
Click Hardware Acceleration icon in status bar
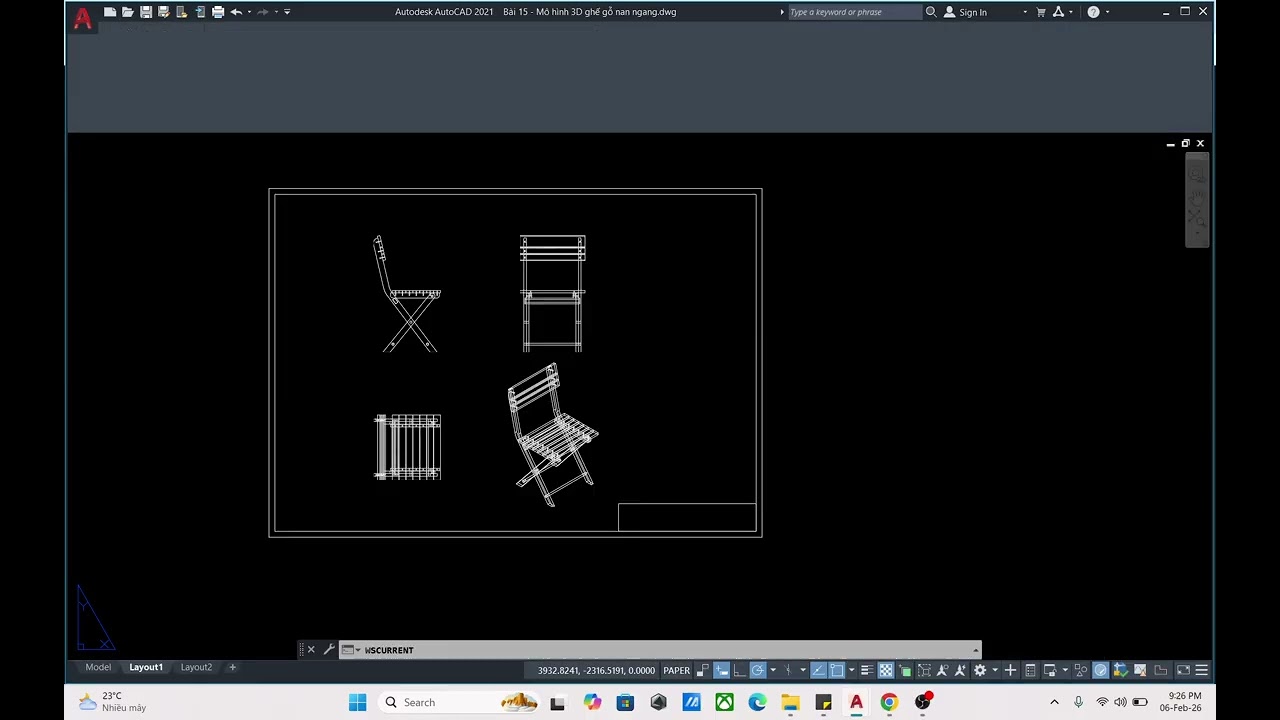click(x=1101, y=670)
